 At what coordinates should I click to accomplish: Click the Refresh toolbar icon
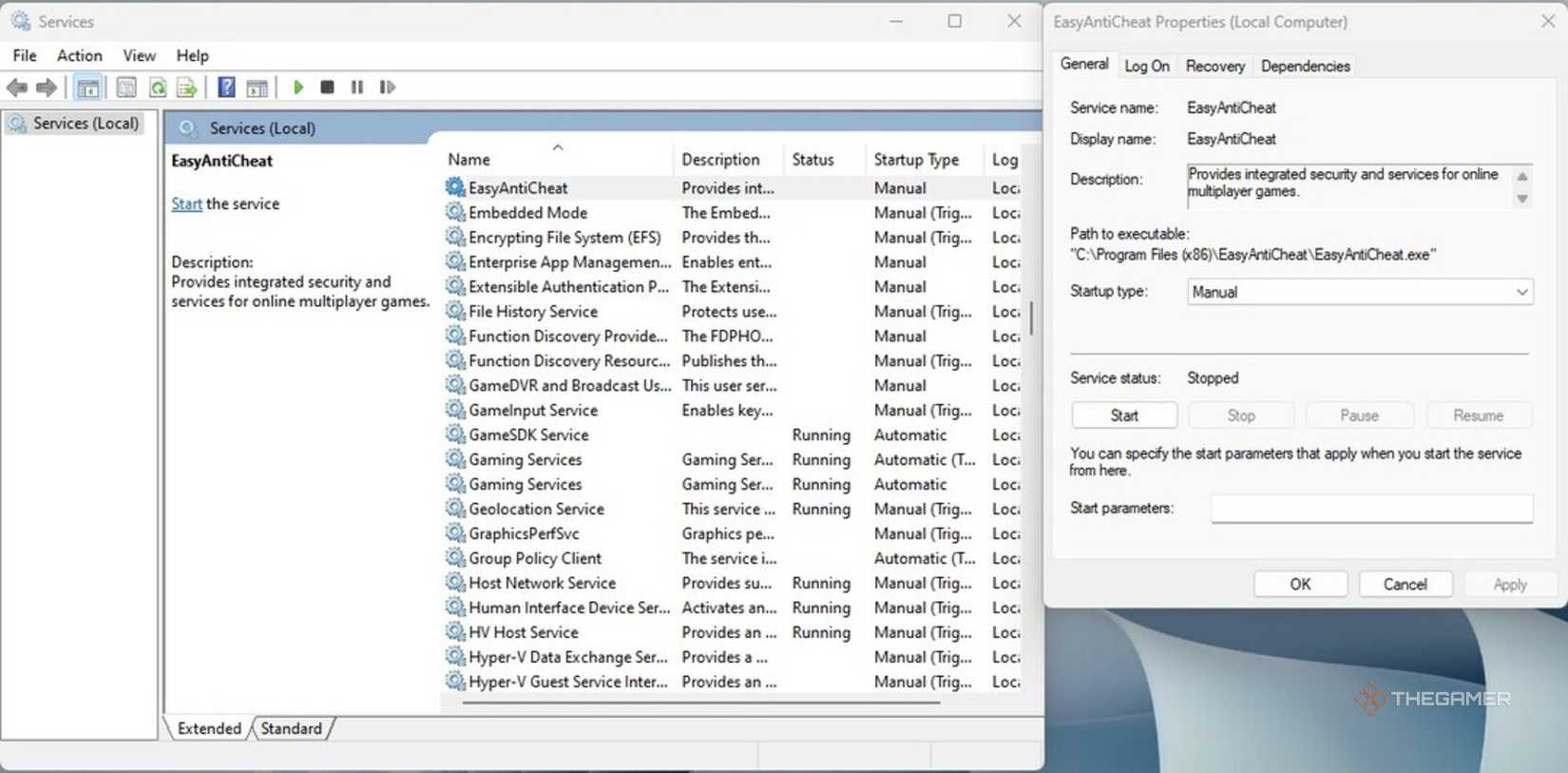[x=158, y=87]
